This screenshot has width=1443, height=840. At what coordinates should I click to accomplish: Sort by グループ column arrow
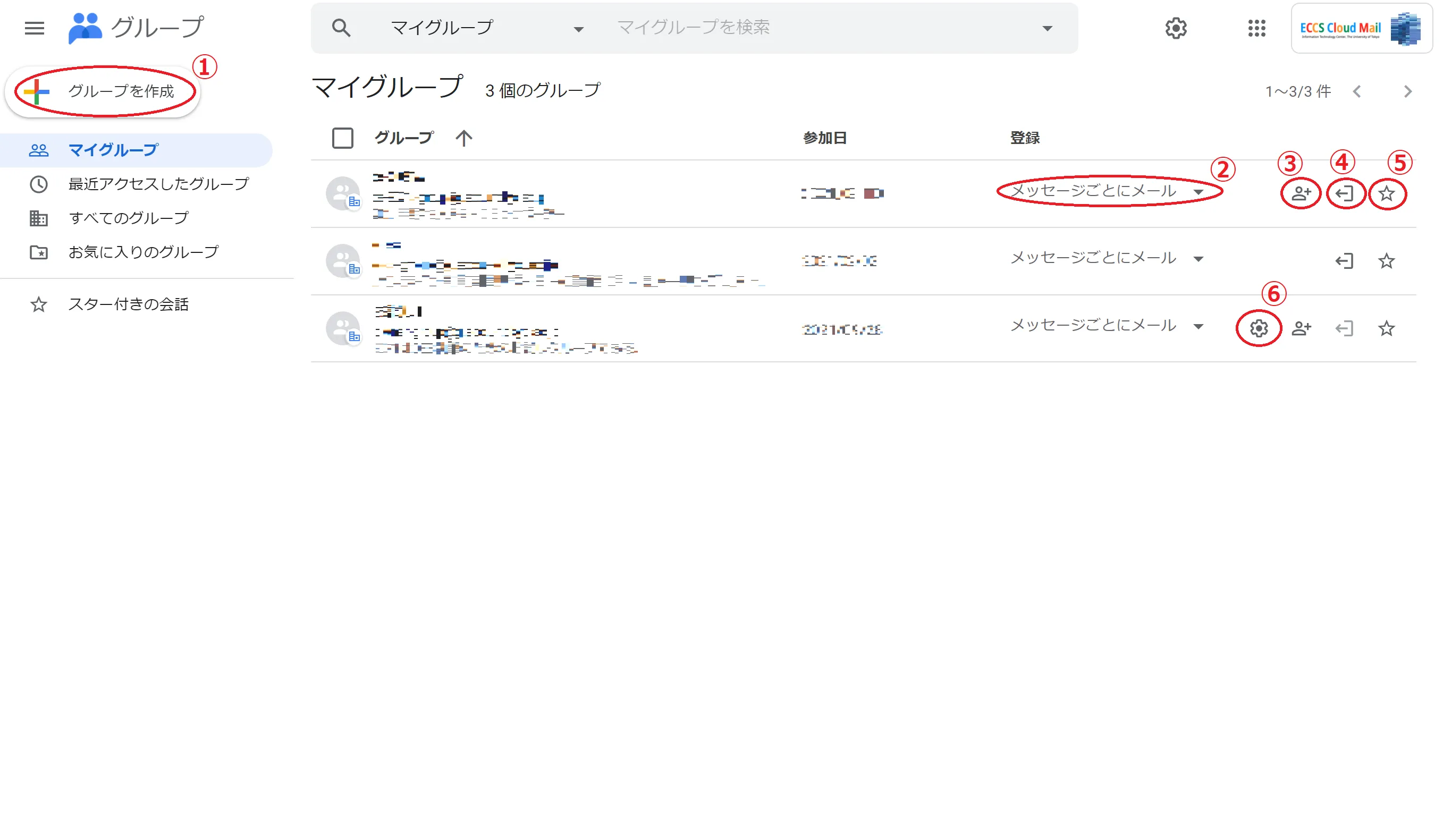click(464, 138)
